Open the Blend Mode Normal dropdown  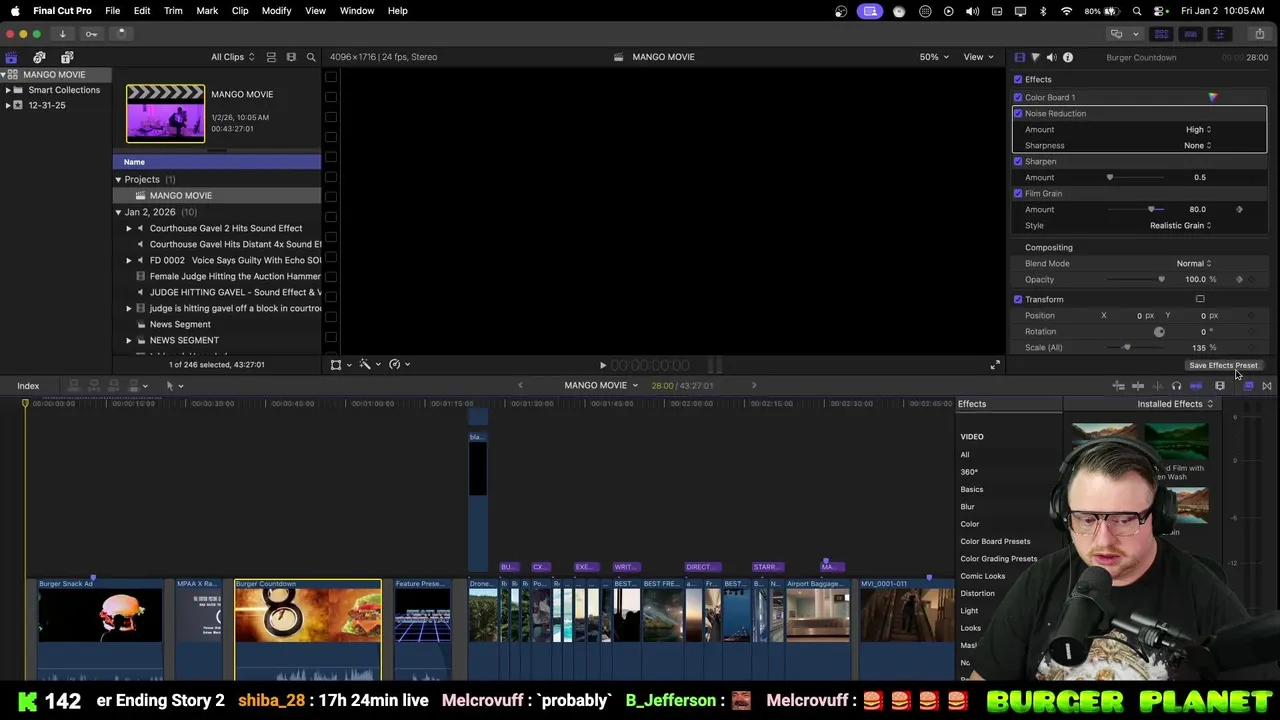[x=1193, y=263]
